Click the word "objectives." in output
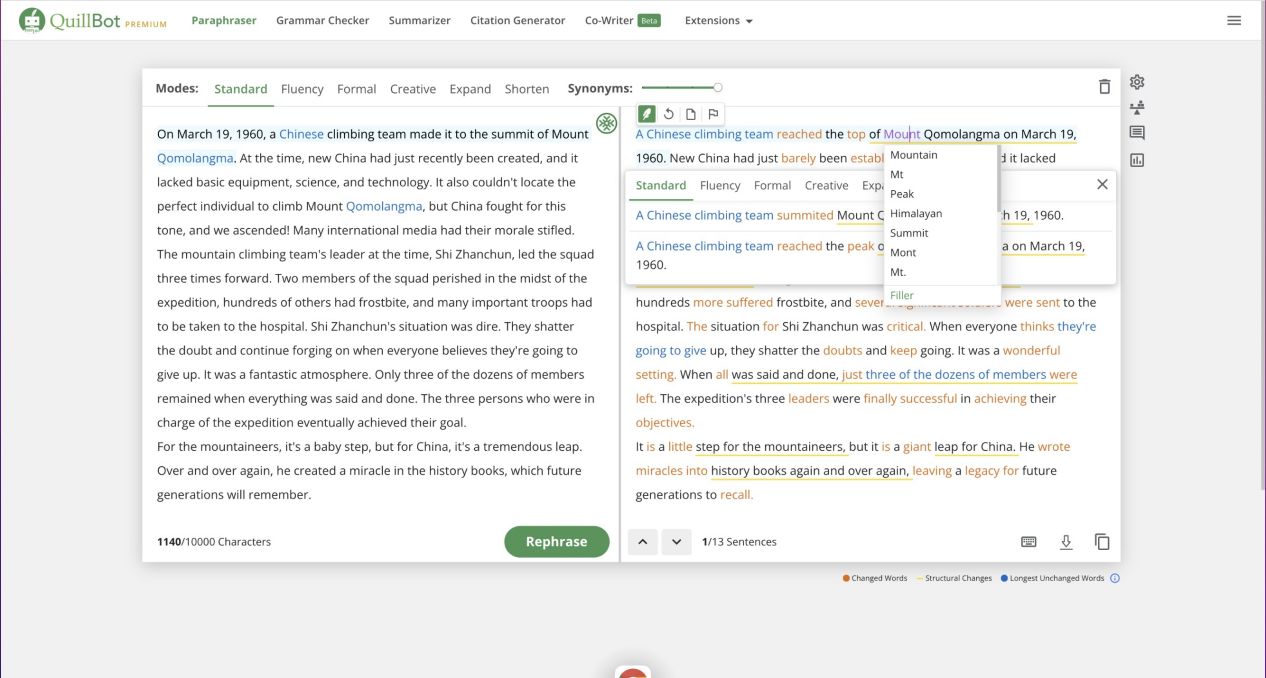This screenshot has width=1266, height=678. pyautogui.click(x=665, y=422)
